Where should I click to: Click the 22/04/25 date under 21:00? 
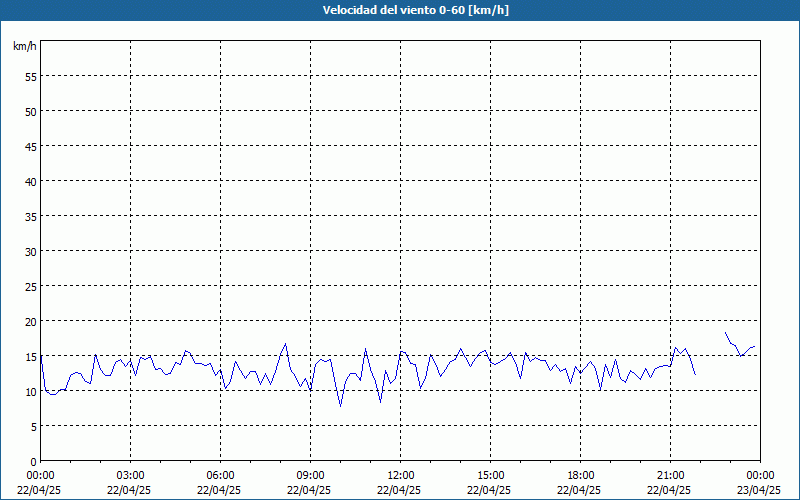[x=669, y=490]
